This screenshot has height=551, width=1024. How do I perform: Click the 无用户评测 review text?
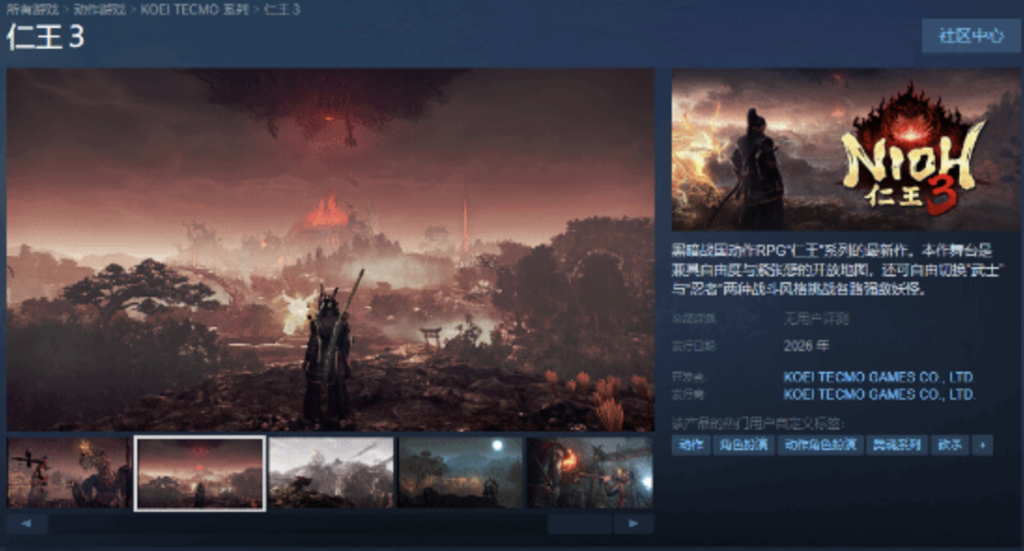click(816, 319)
